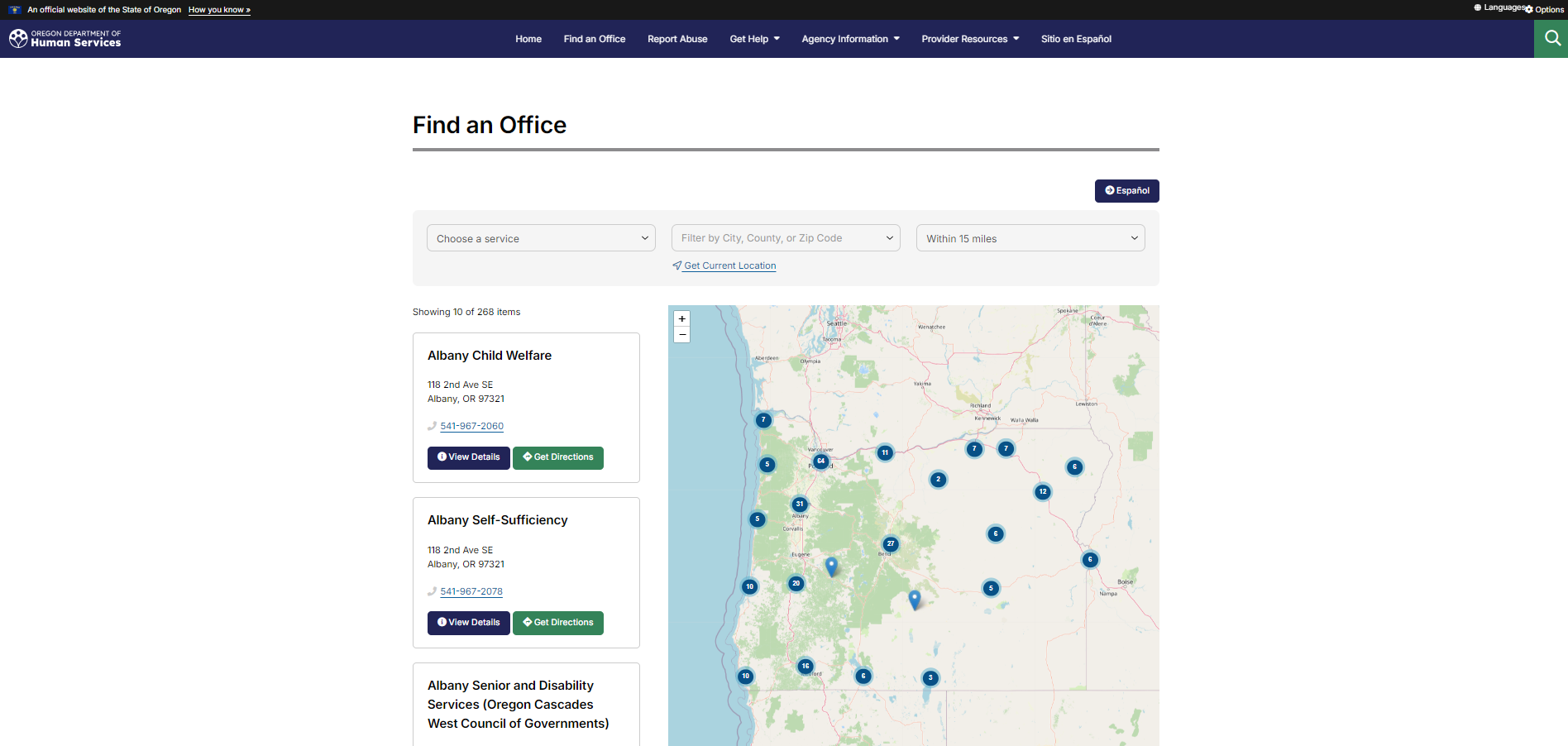Click the Showing 10 of 268 items text
1568x746 pixels.
coord(466,312)
